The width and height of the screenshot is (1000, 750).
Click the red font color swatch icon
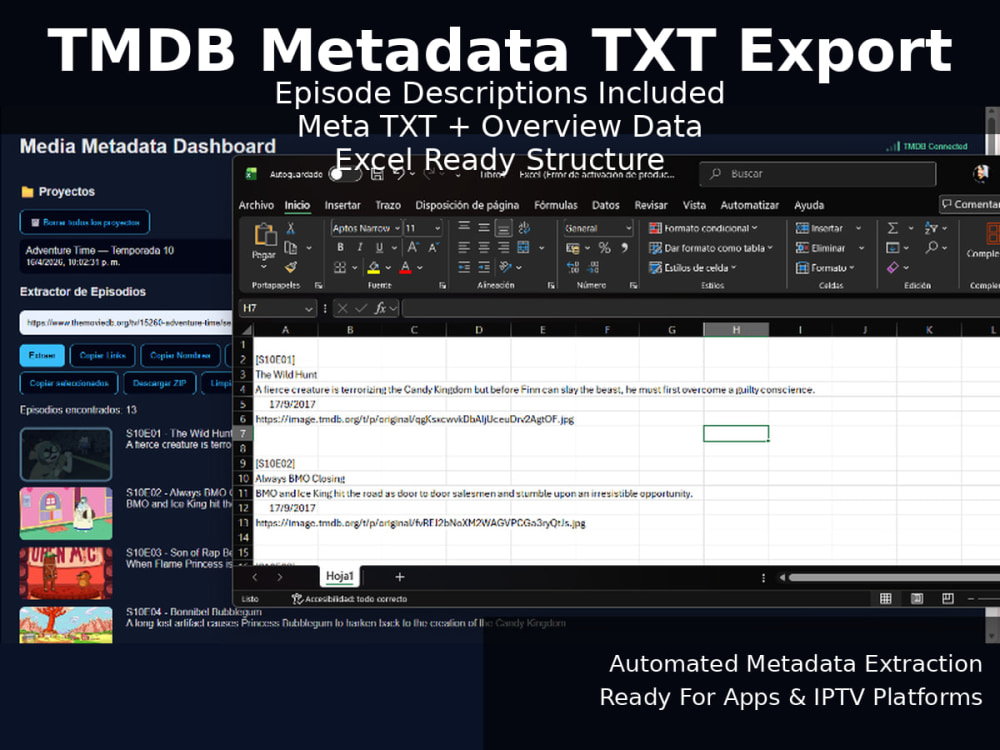pos(406,268)
